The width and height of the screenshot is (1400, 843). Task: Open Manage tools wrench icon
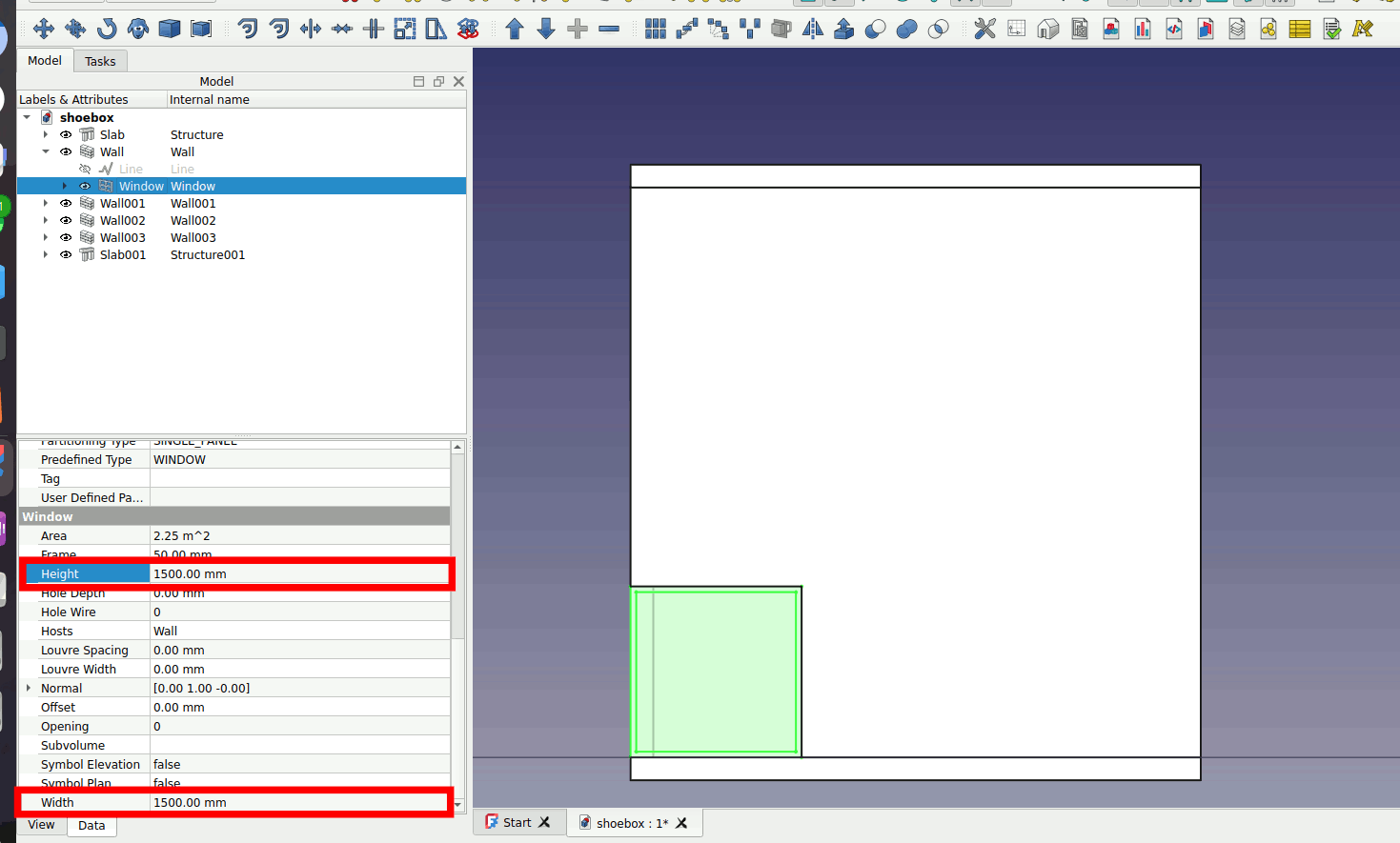984,29
